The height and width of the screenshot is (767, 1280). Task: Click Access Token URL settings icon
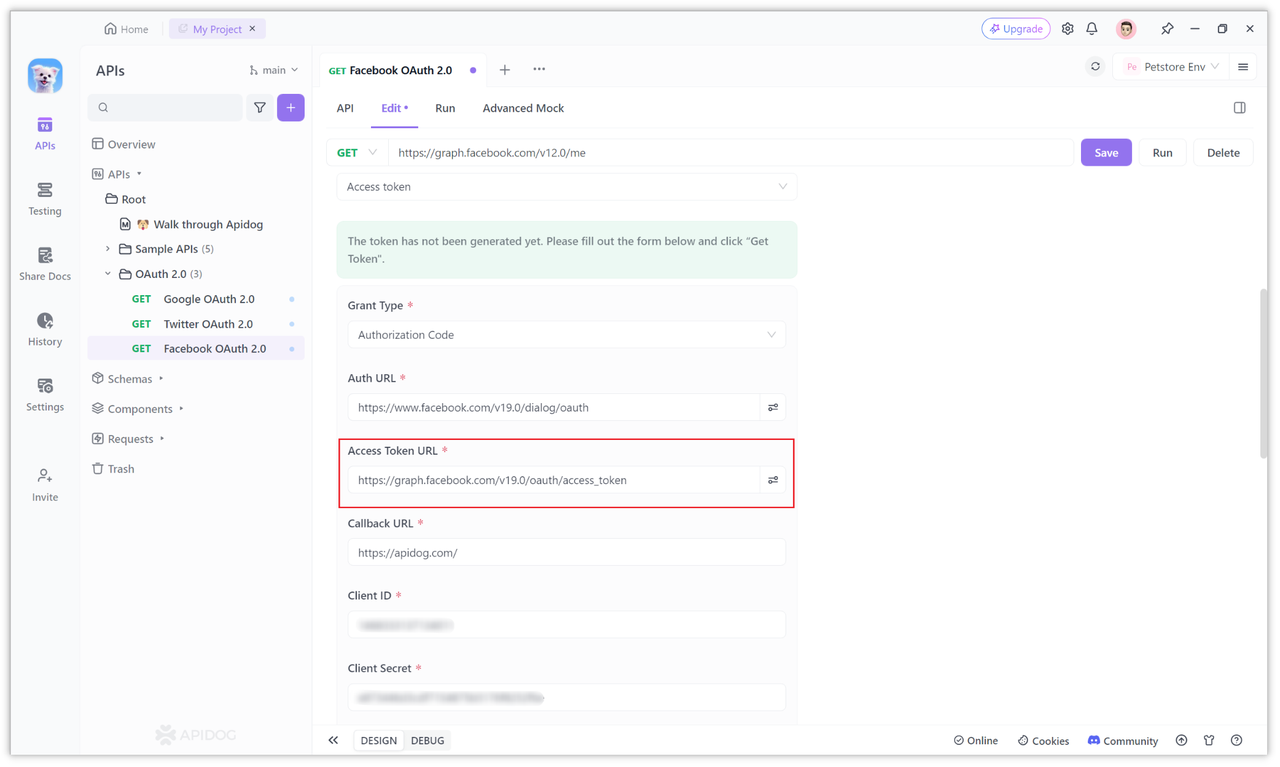pos(773,480)
